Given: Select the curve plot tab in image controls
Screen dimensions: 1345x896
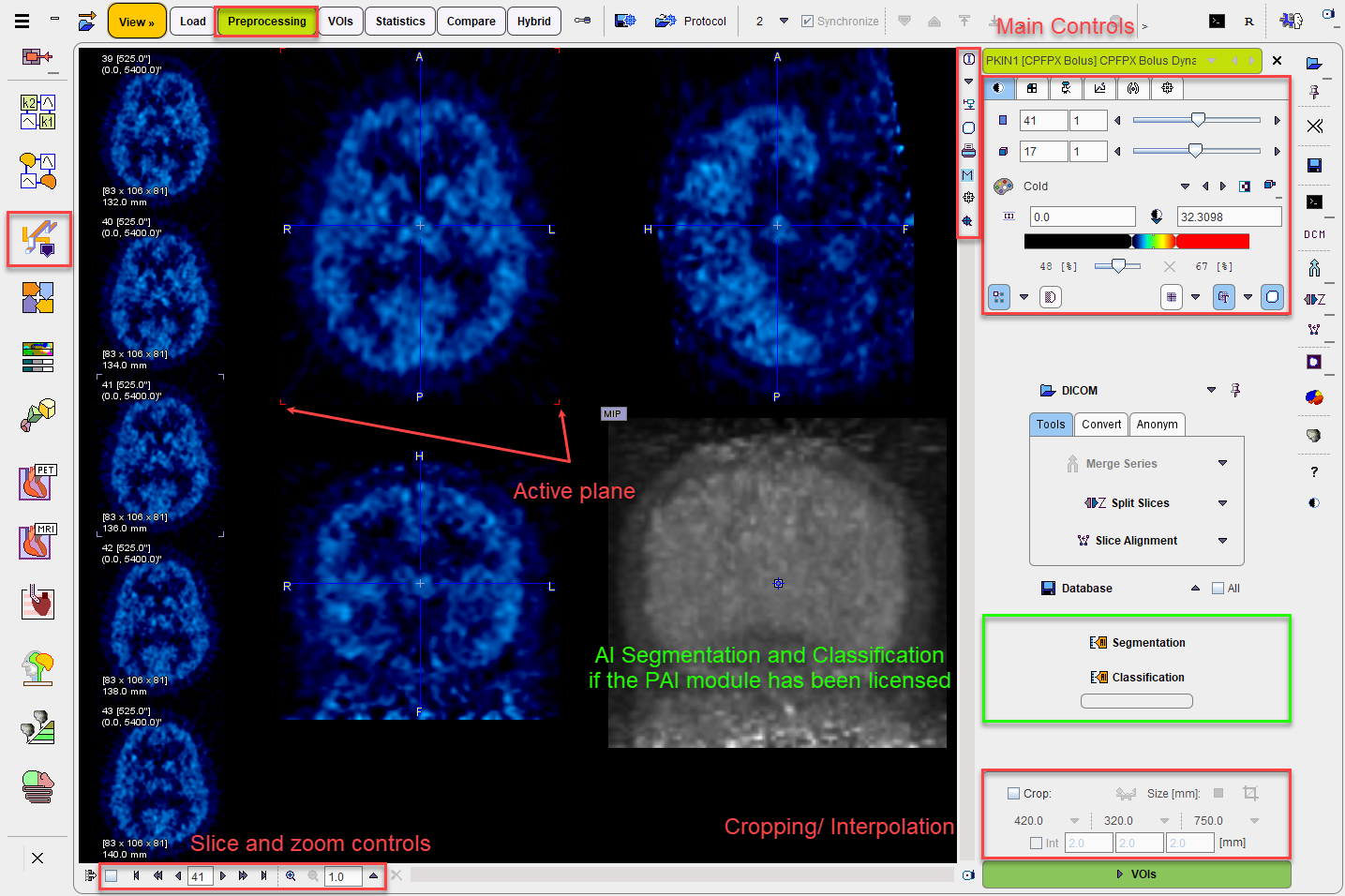Looking at the screenshot, I should tap(1099, 88).
